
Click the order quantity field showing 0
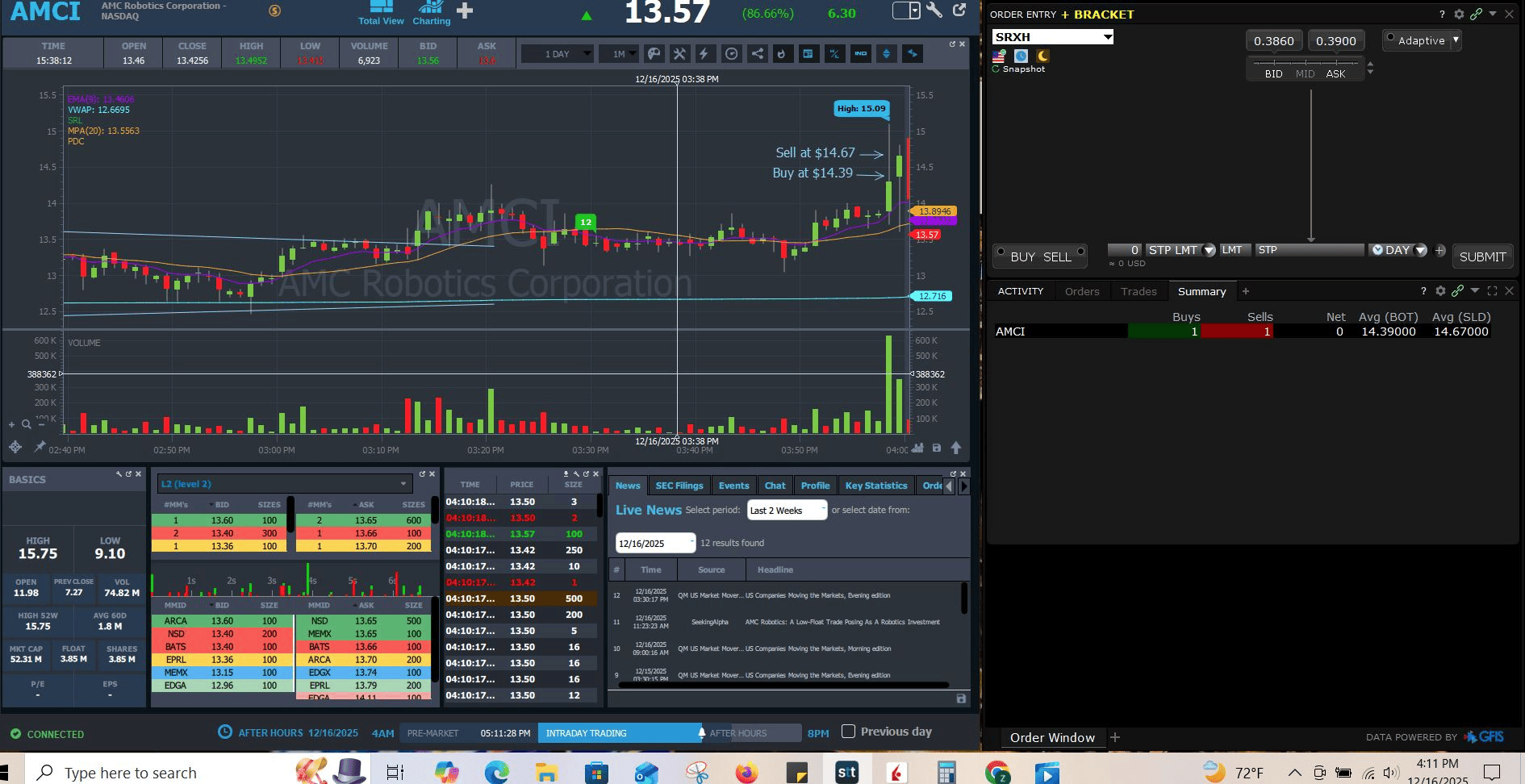(1124, 250)
